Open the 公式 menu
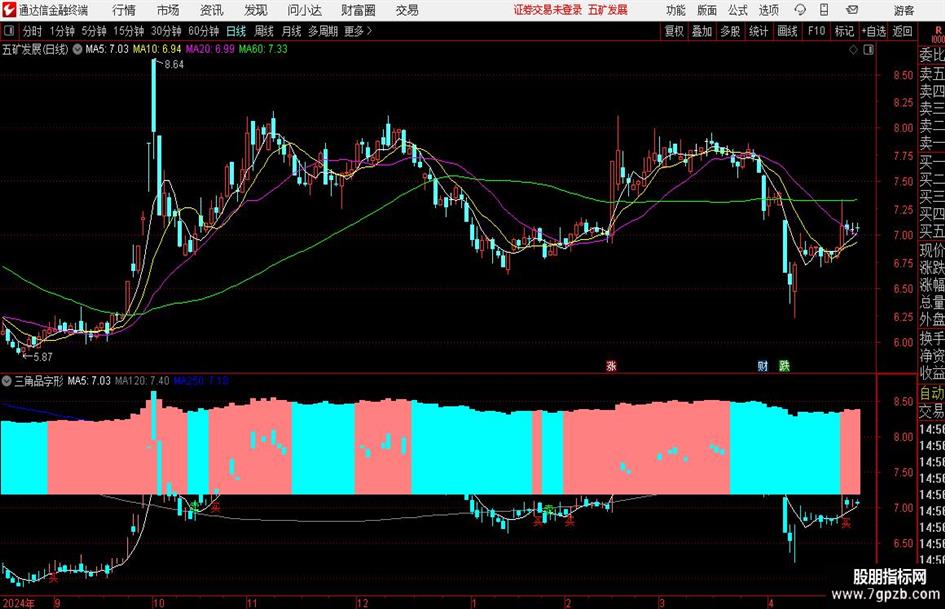This screenshot has height=609, width=945. click(x=738, y=10)
